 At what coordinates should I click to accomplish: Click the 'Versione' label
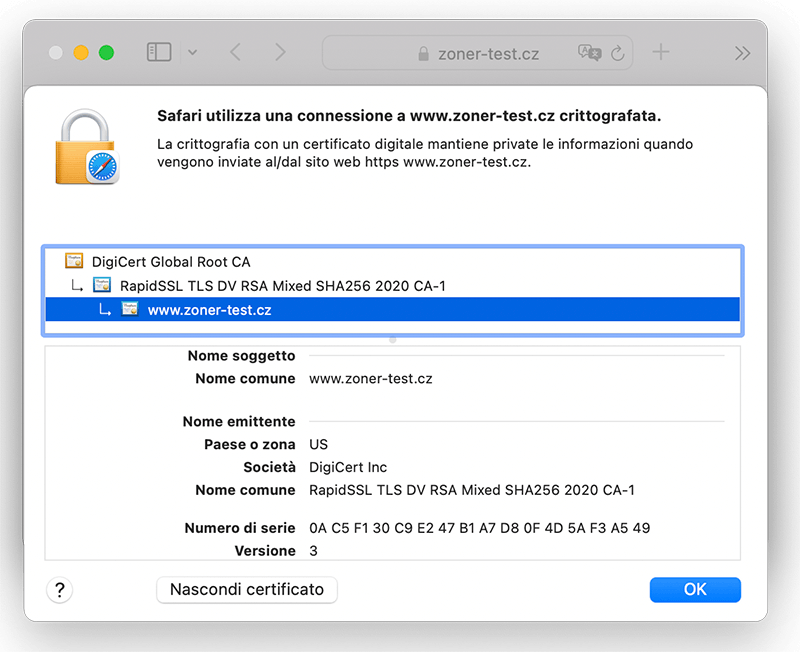[265, 551]
